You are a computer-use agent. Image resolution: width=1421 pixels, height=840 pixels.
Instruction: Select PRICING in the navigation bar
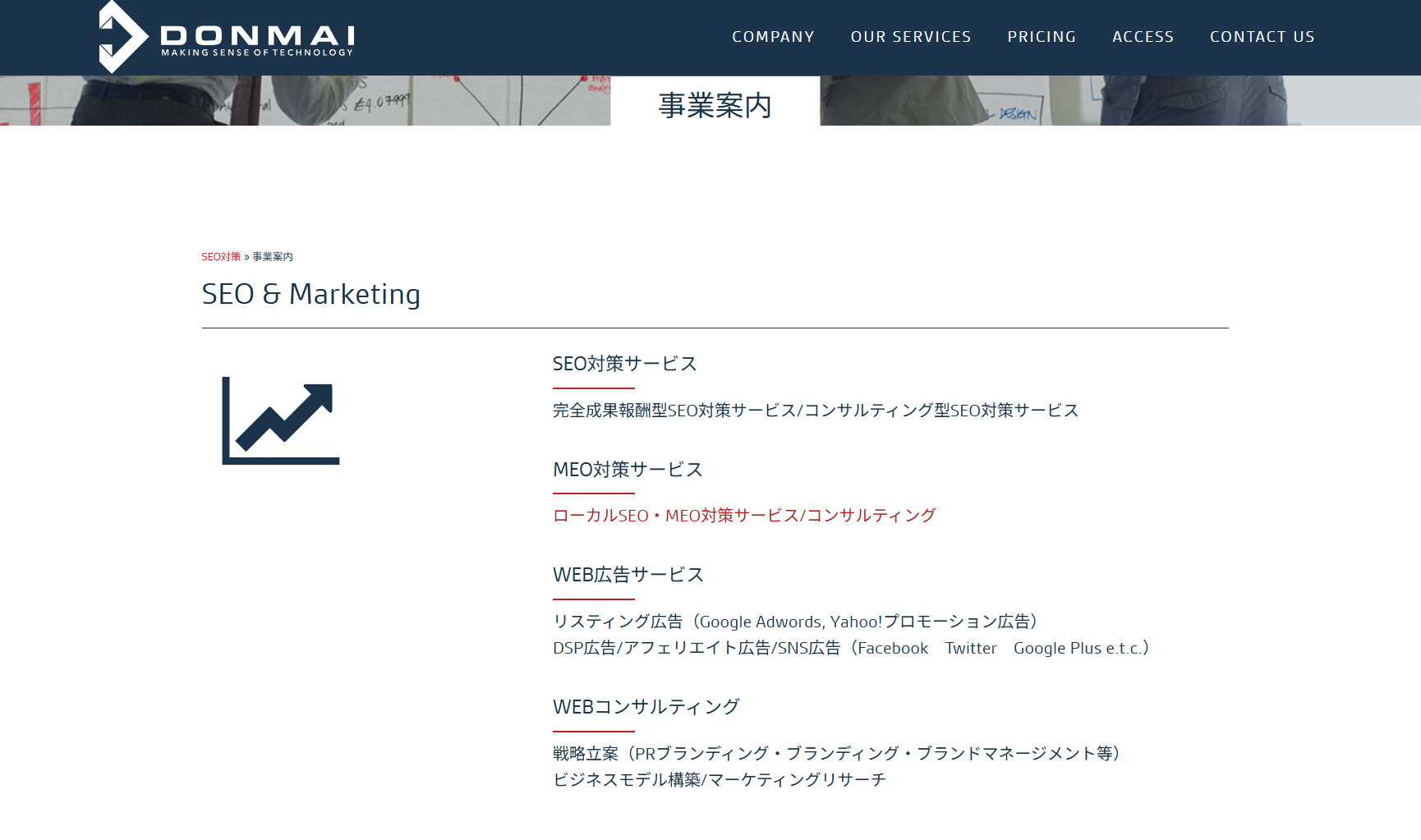pyautogui.click(x=1041, y=36)
